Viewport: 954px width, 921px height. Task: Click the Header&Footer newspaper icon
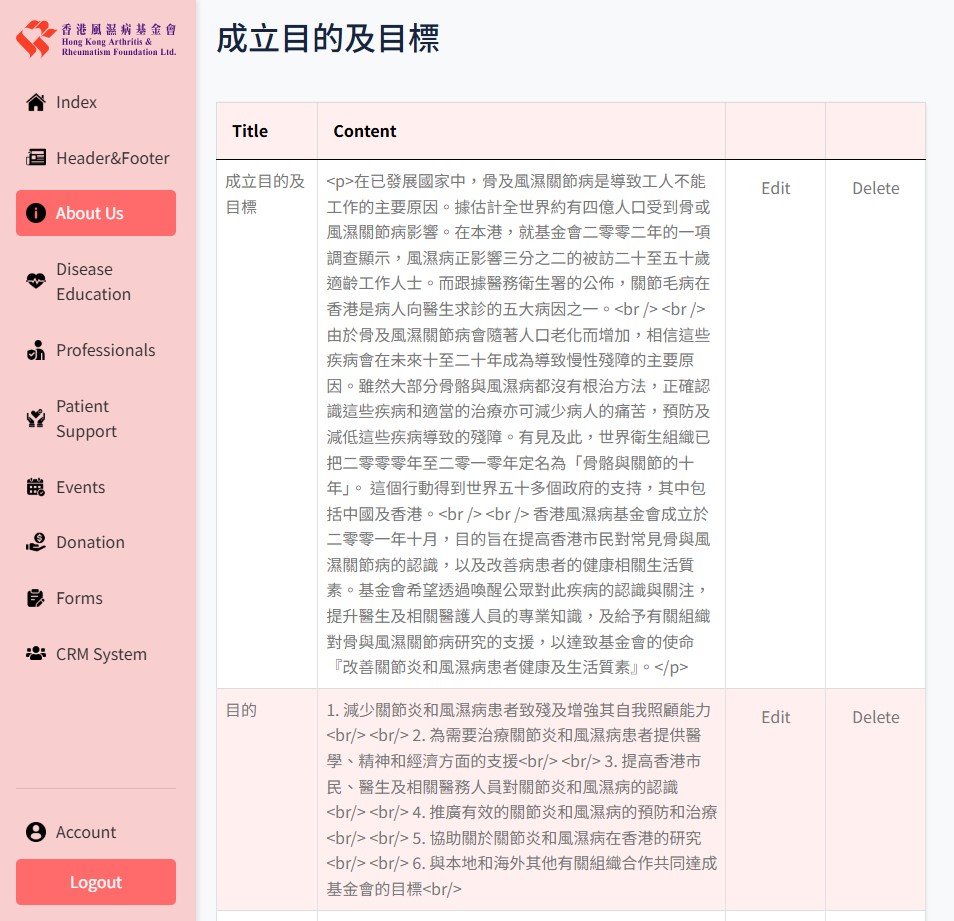[36, 158]
